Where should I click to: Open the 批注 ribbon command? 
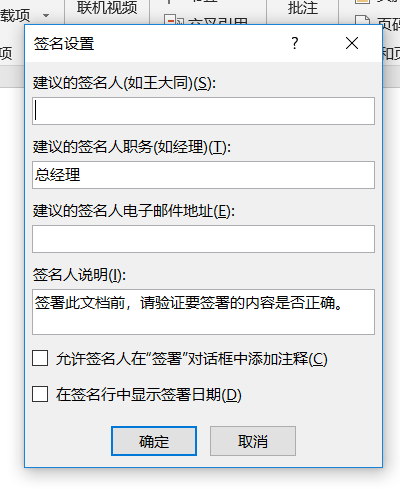coord(303,8)
